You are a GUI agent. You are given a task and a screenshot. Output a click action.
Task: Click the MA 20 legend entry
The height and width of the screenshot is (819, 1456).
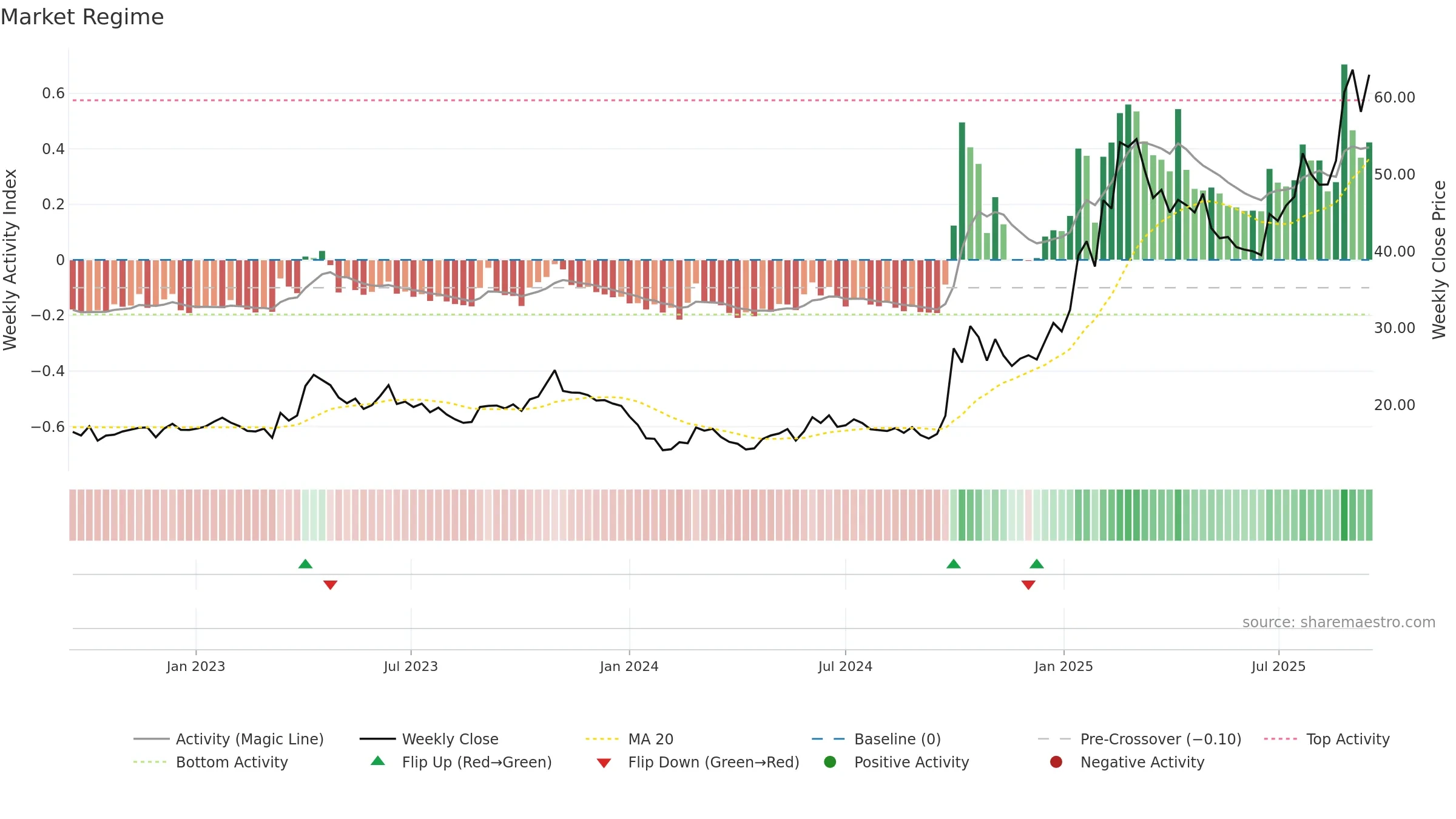[629, 739]
